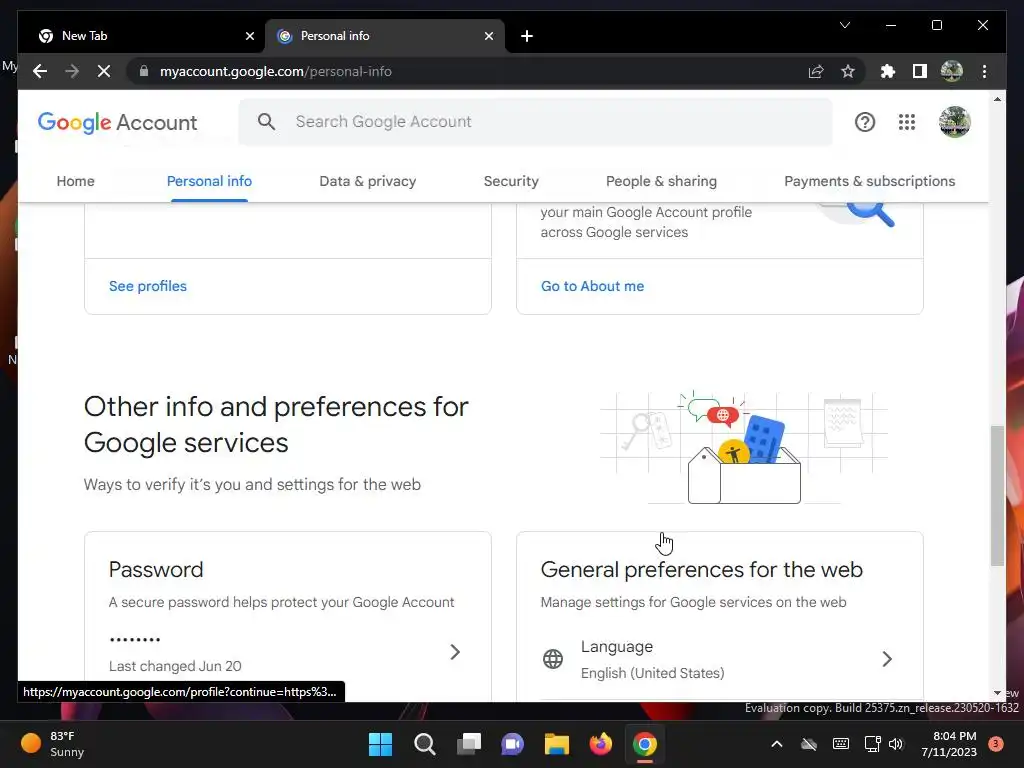The height and width of the screenshot is (768, 1024).
Task: Open the Google Account help question mark icon
Action: (865, 122)
